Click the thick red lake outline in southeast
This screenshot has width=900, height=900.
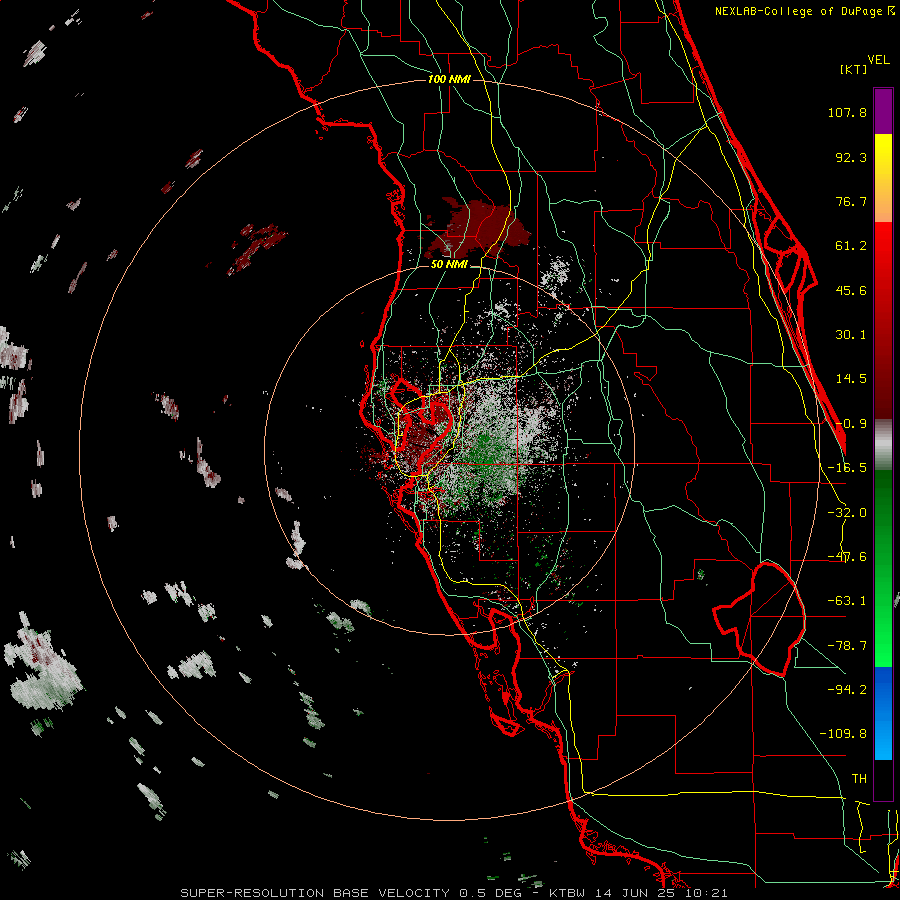pyautogui.click(x=759, y=619)
